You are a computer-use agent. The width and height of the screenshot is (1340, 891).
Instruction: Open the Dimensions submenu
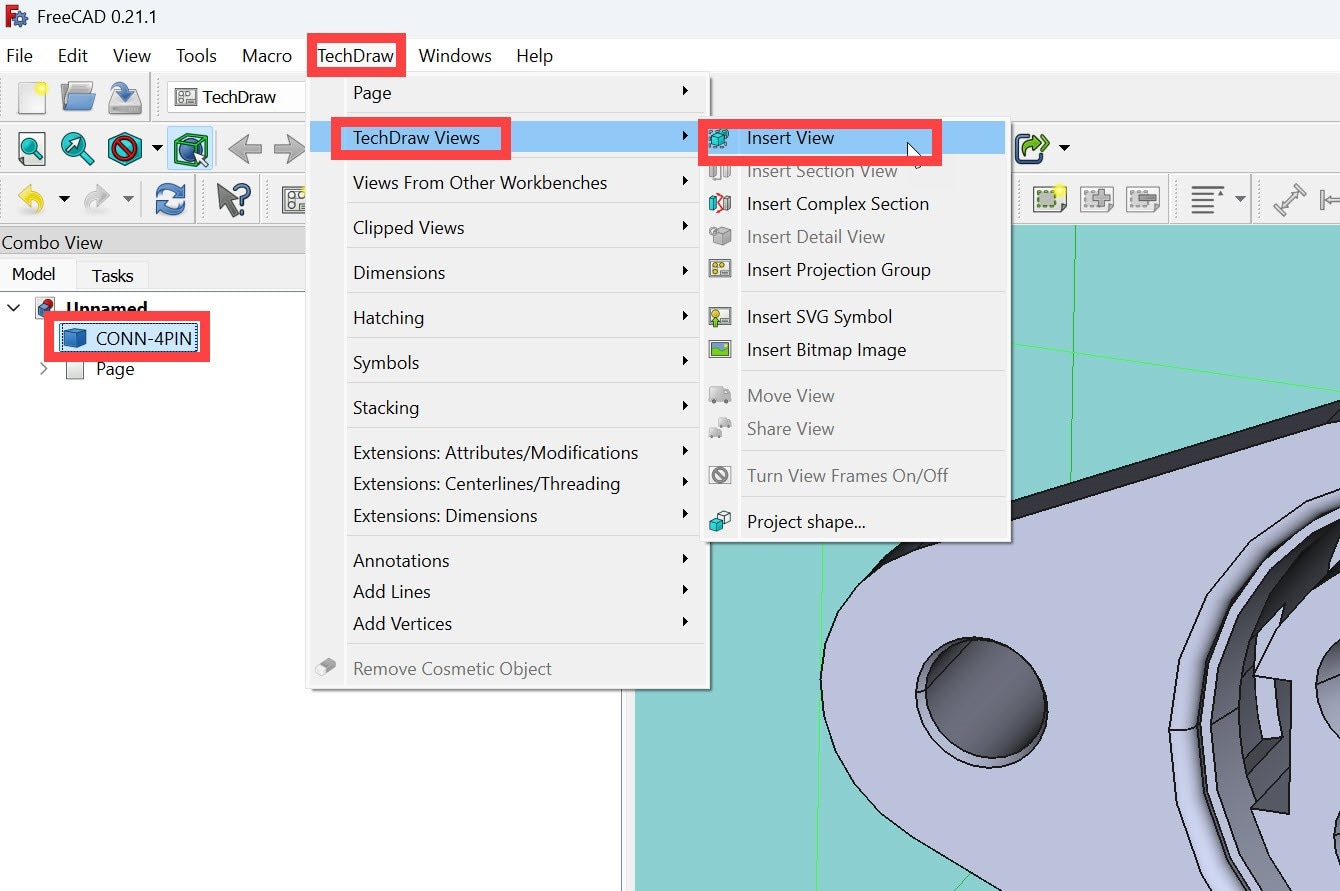point(399,273)
